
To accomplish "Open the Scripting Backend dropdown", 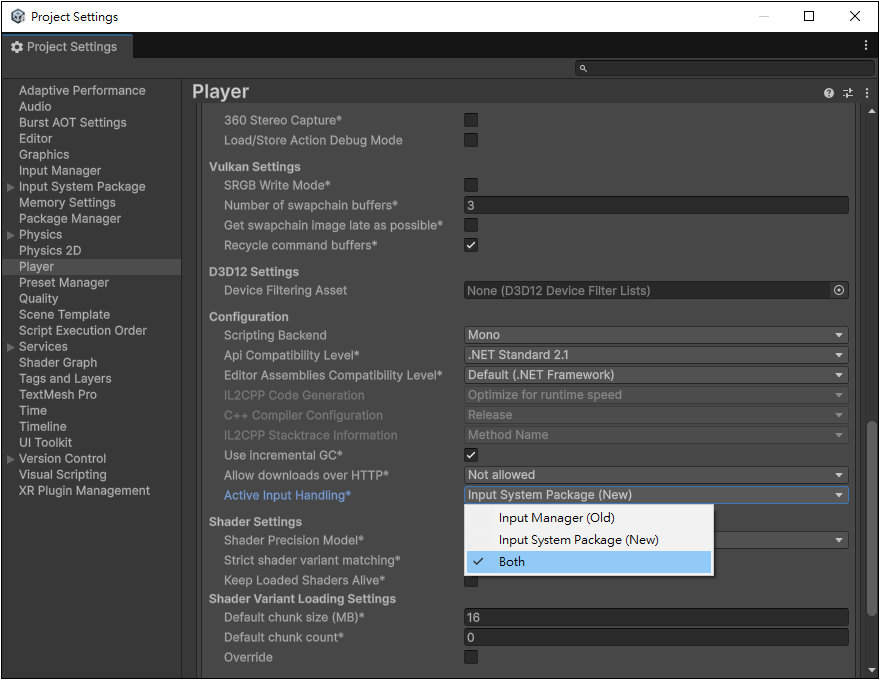I will (656, 335).
